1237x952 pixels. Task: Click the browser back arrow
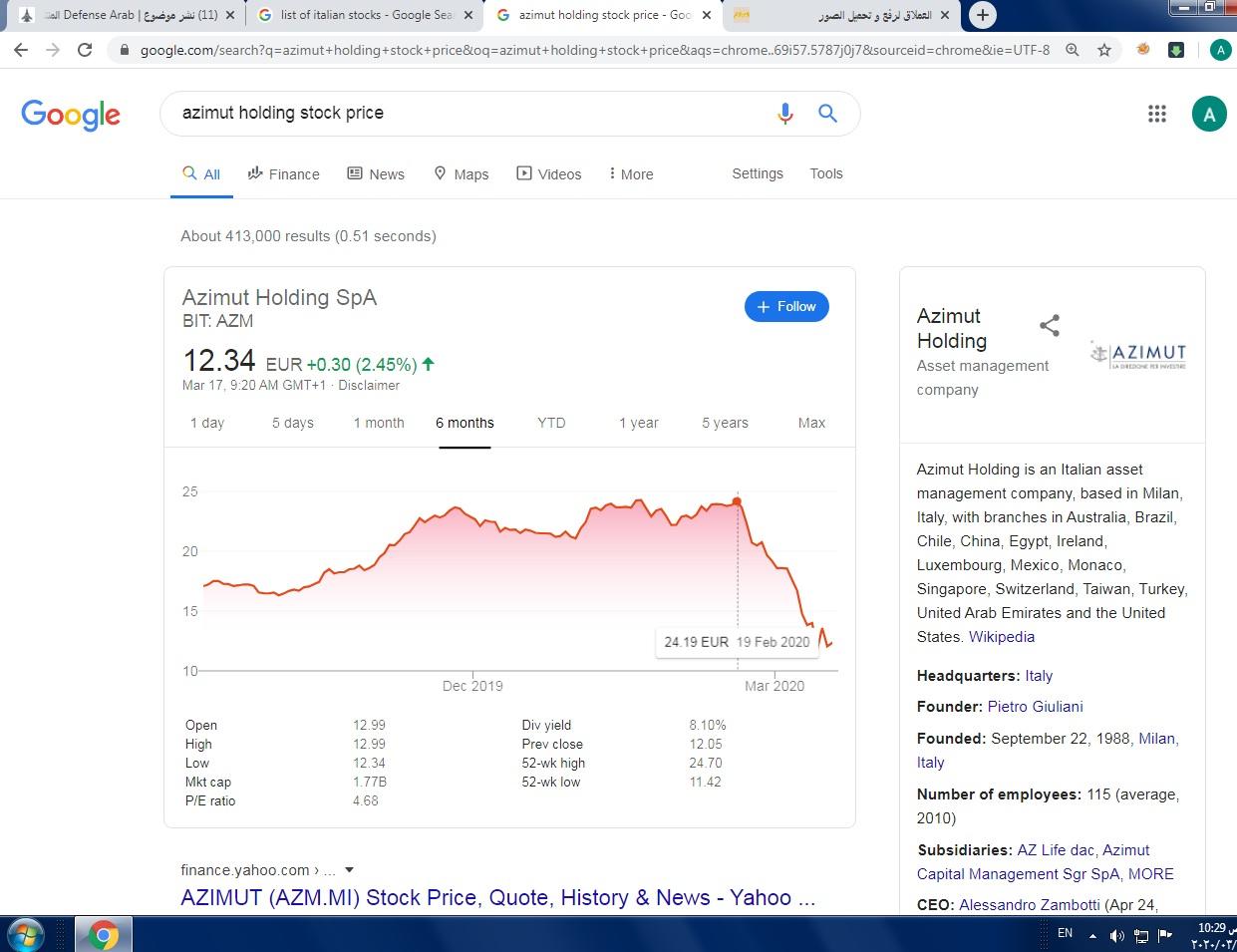[x=22, y=50]
